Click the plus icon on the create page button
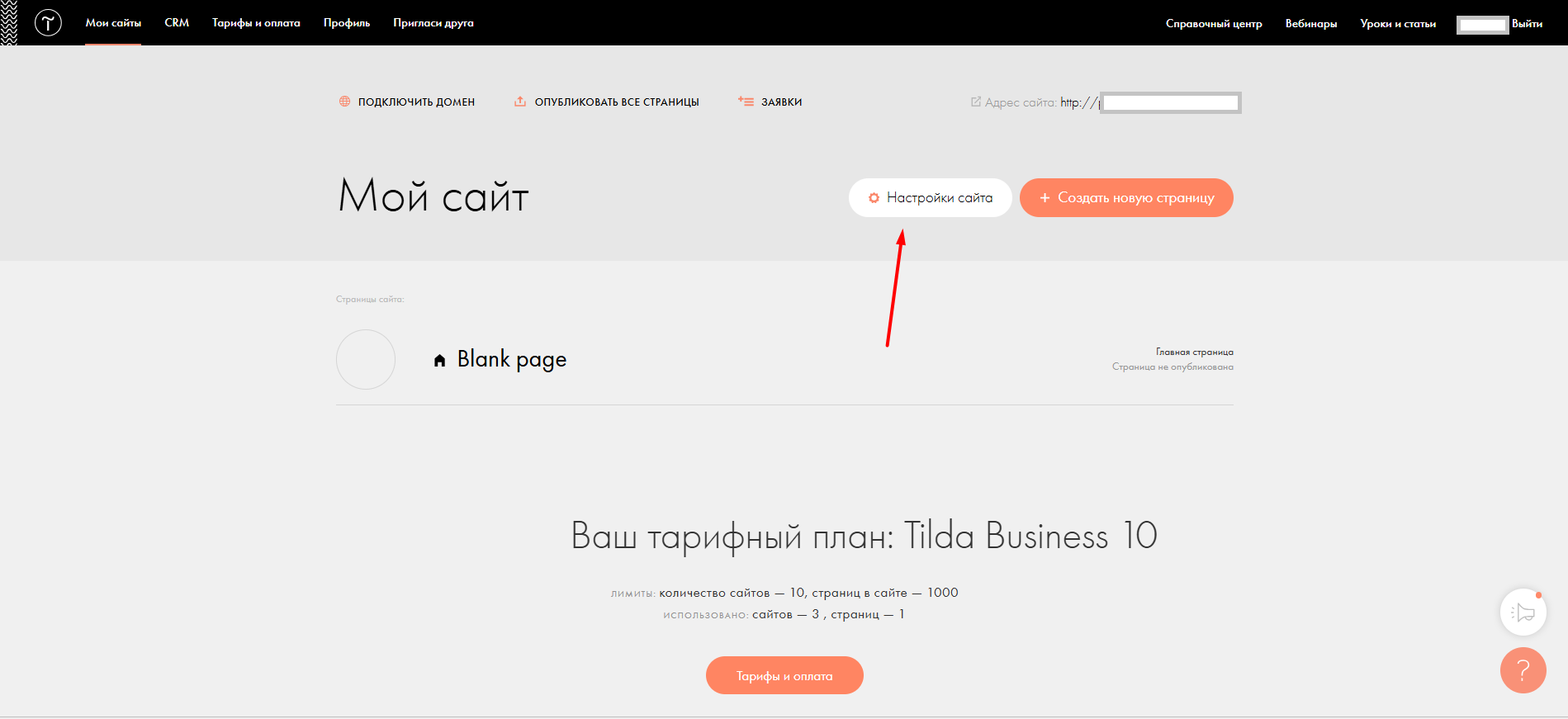1568x719 pixels. coord(1045,198)
